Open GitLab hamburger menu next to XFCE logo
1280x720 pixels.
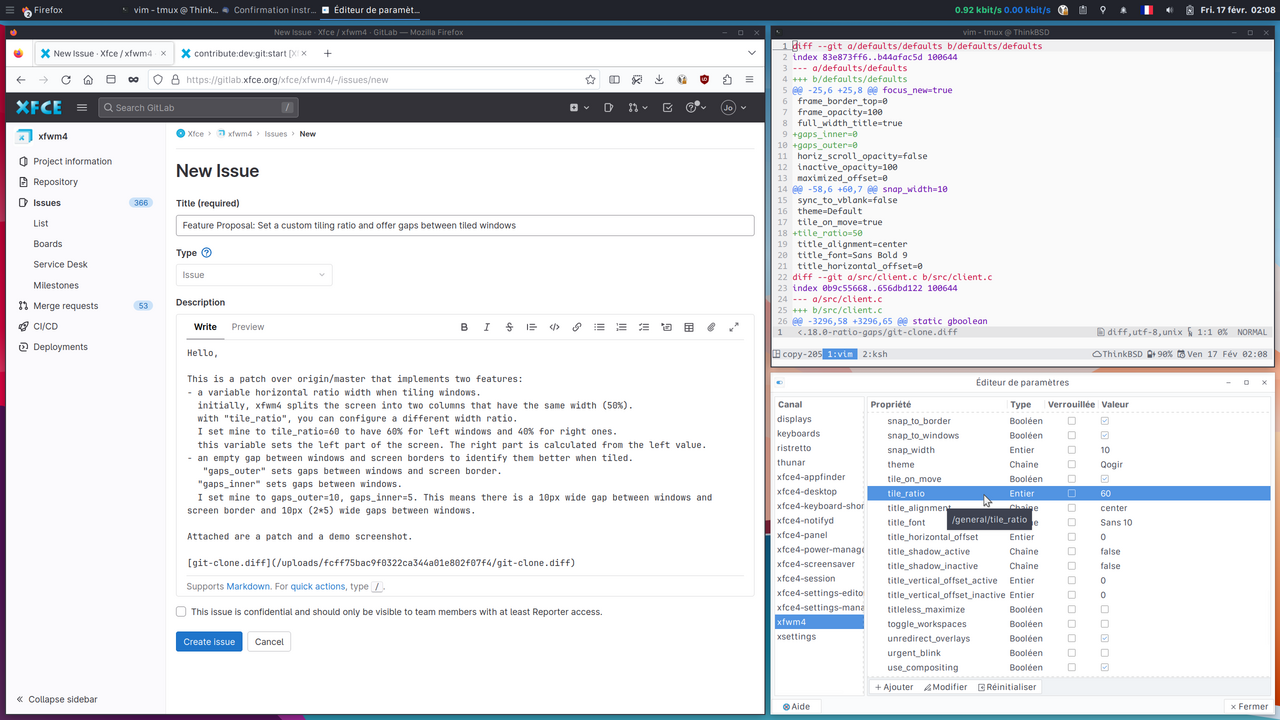click(82, 107)
